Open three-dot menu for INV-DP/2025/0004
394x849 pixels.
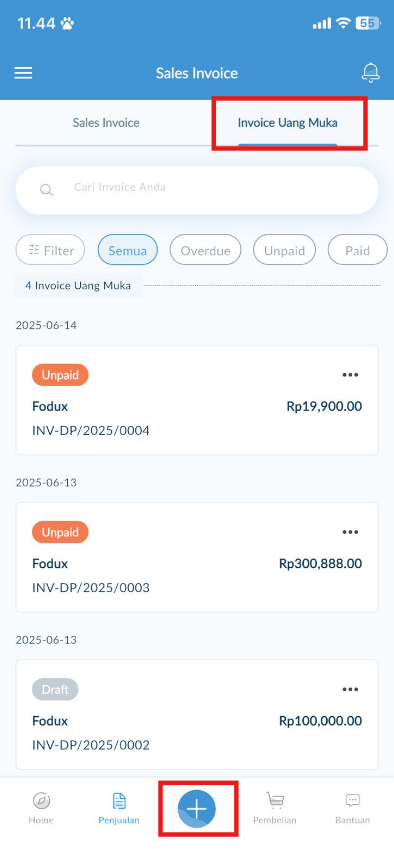(350, 375)
